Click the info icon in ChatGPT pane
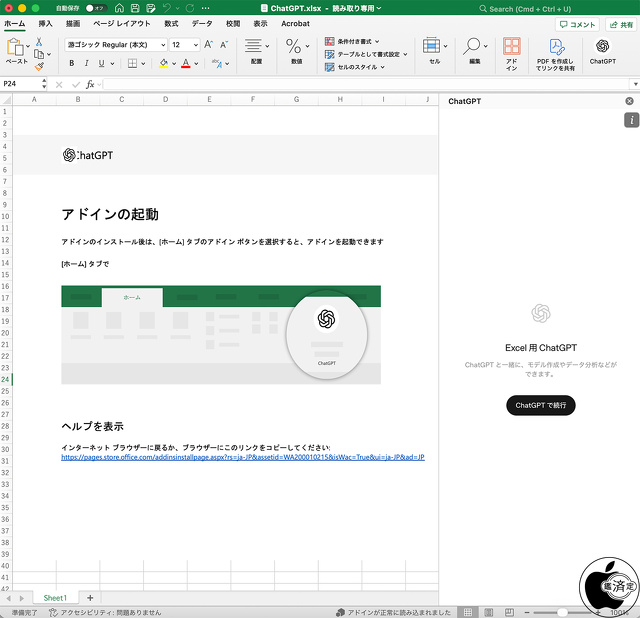The height and width of the screenshot is (618, 640). [x=631, y=120]
